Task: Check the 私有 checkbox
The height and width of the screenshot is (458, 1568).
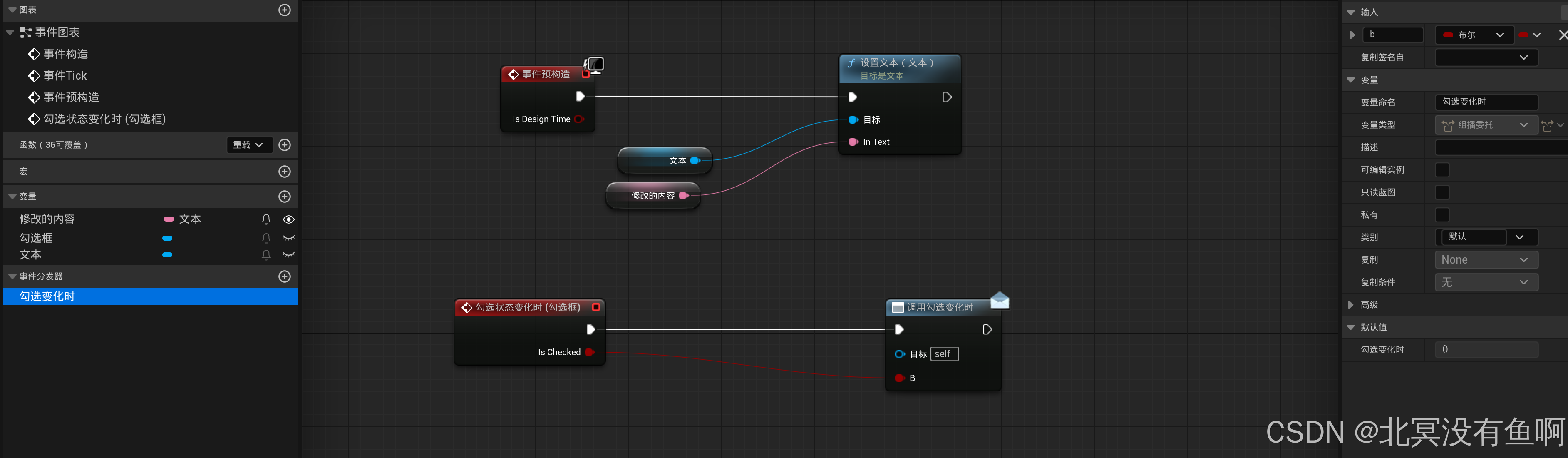Action: tap(1442, 215)
